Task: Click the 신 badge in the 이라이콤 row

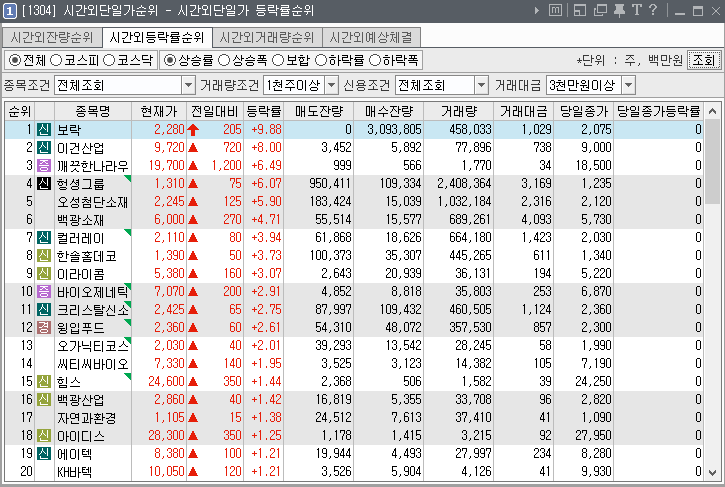Action: [x=44, y=274]
